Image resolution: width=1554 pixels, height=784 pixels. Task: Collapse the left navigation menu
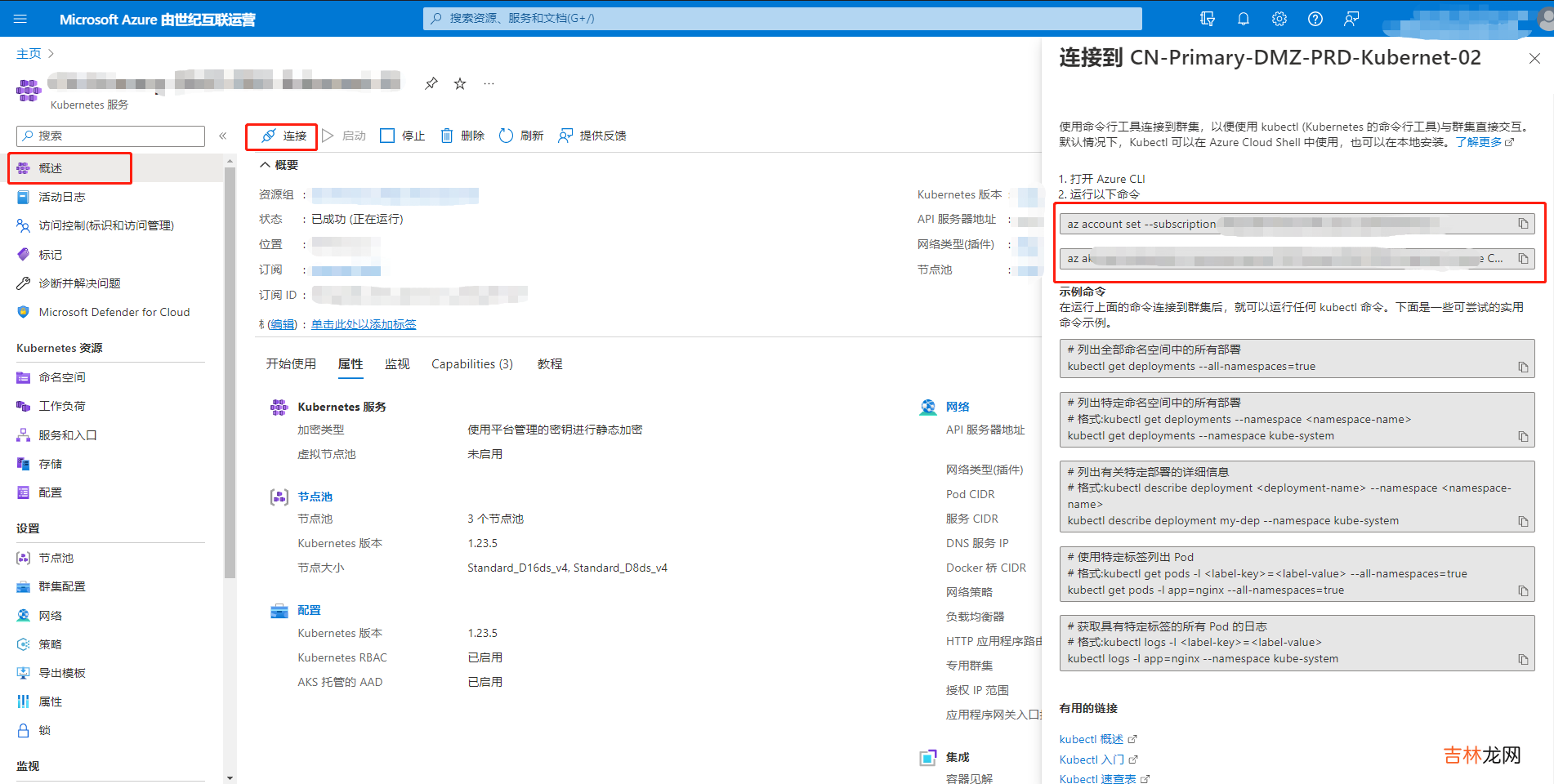point(222,136)
